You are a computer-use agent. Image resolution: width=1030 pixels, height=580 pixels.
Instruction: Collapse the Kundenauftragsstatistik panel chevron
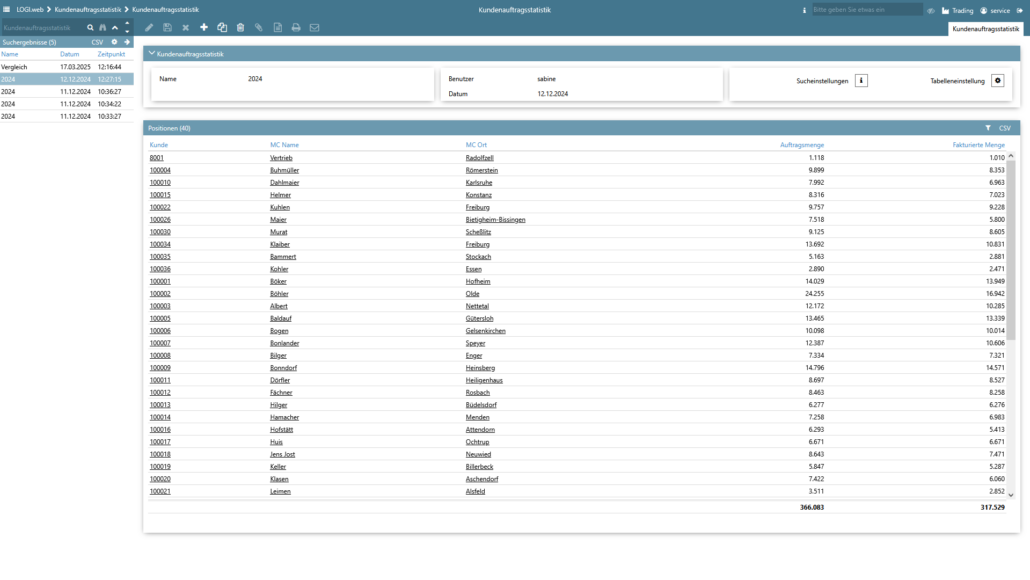(x=151, y=54)
